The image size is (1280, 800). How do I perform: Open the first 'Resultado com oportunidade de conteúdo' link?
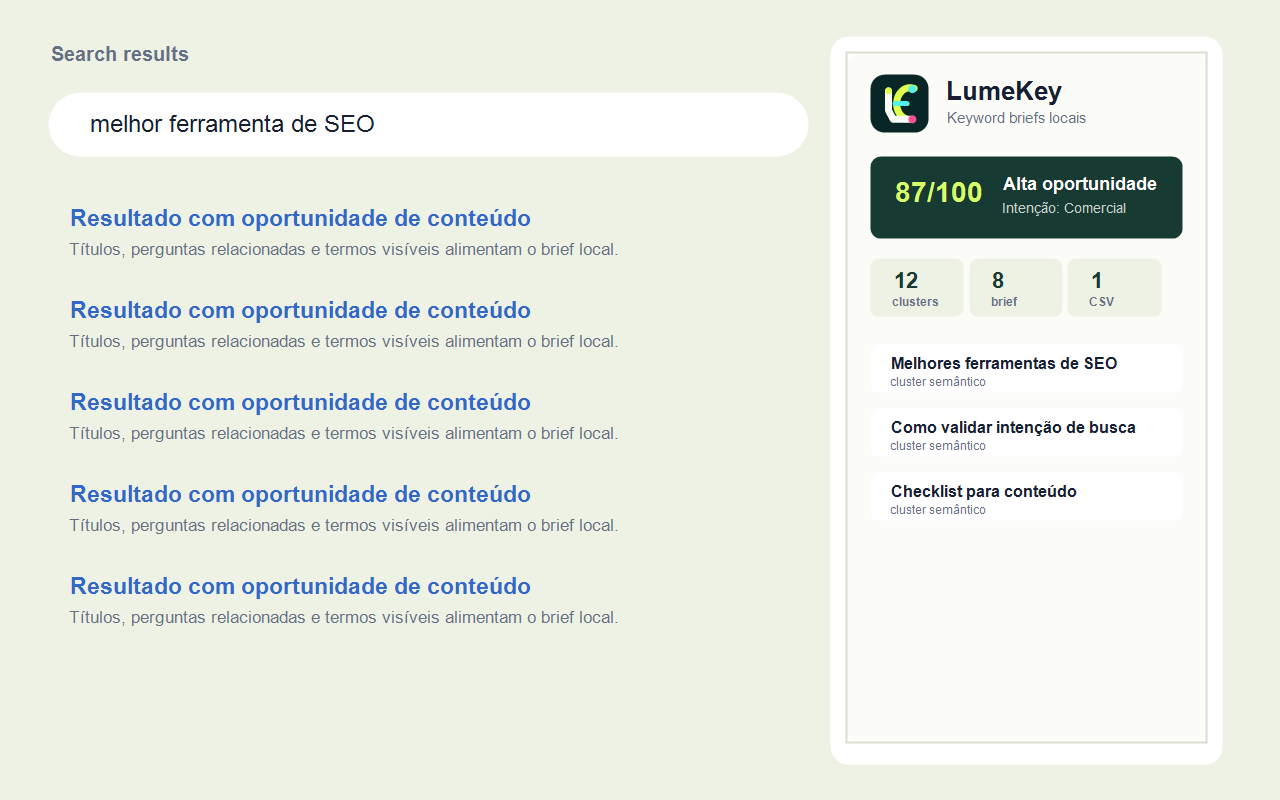coord(300,218)
